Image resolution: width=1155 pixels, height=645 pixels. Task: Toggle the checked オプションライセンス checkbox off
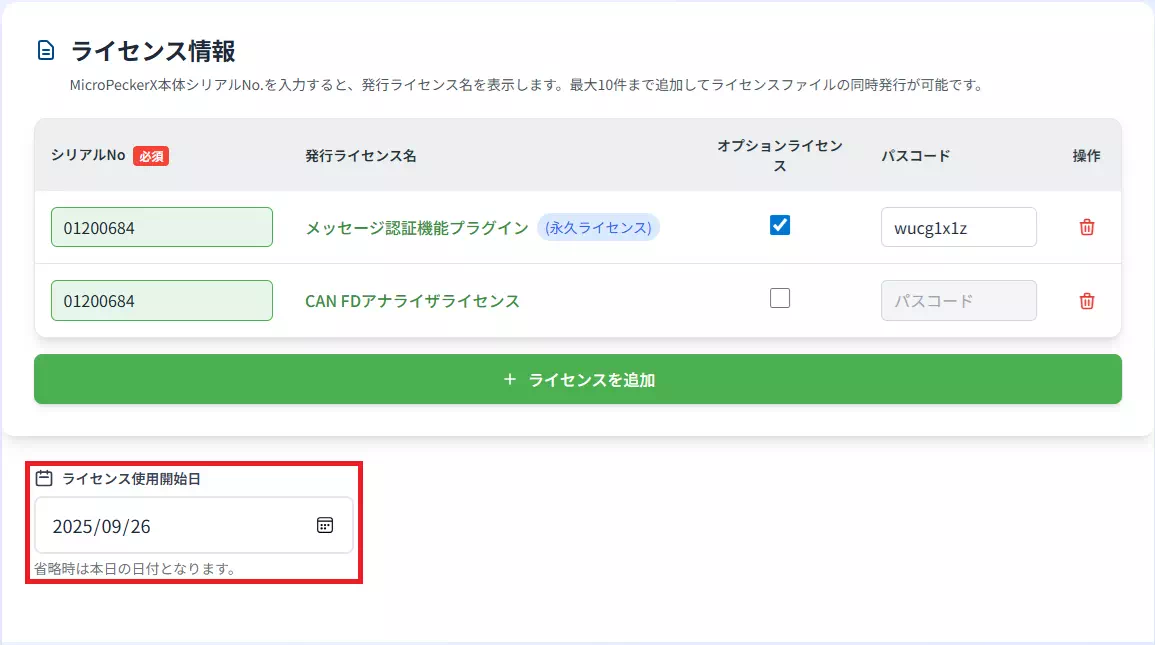click(779, 225)
